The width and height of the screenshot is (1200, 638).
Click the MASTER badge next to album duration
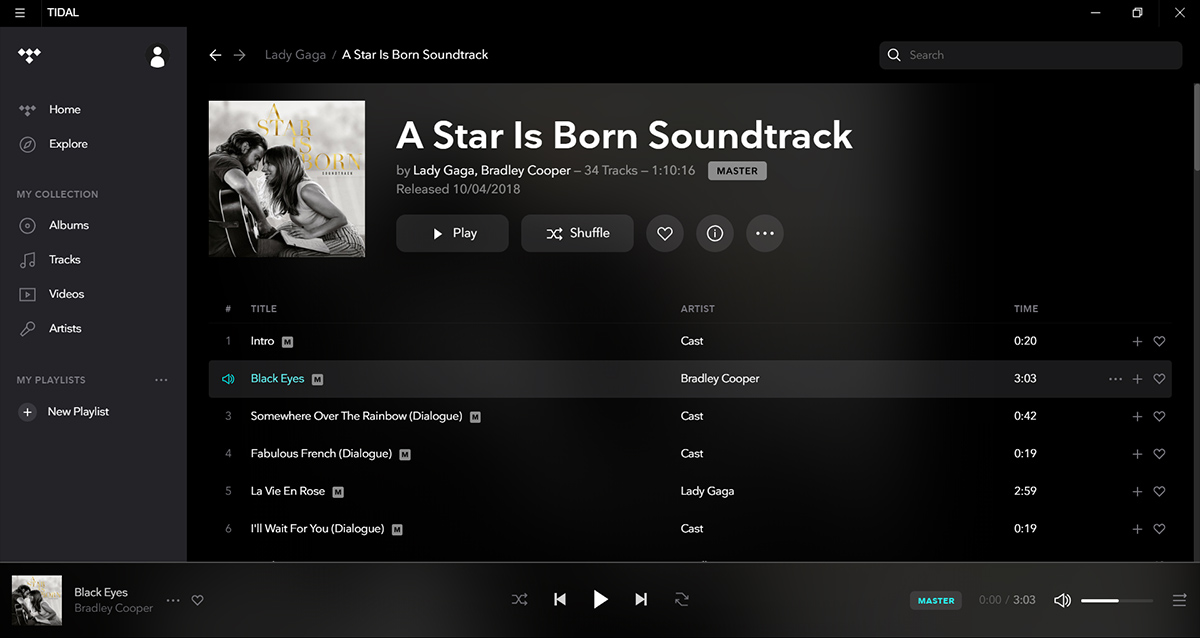pos(737,171)
